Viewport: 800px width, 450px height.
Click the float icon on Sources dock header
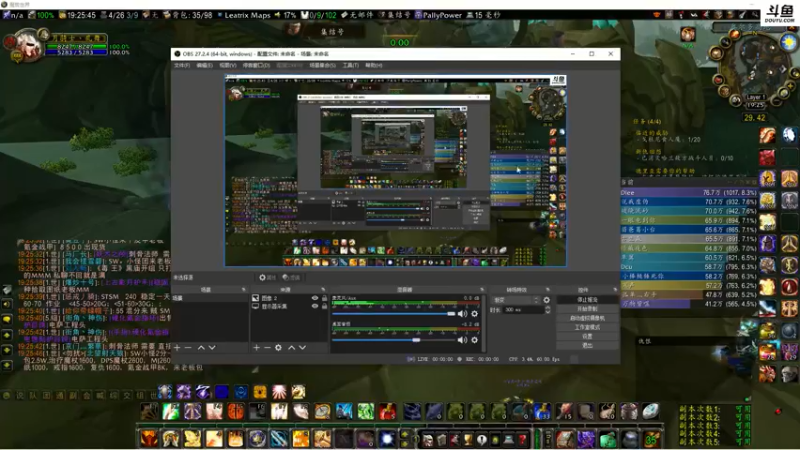[323, 289]
